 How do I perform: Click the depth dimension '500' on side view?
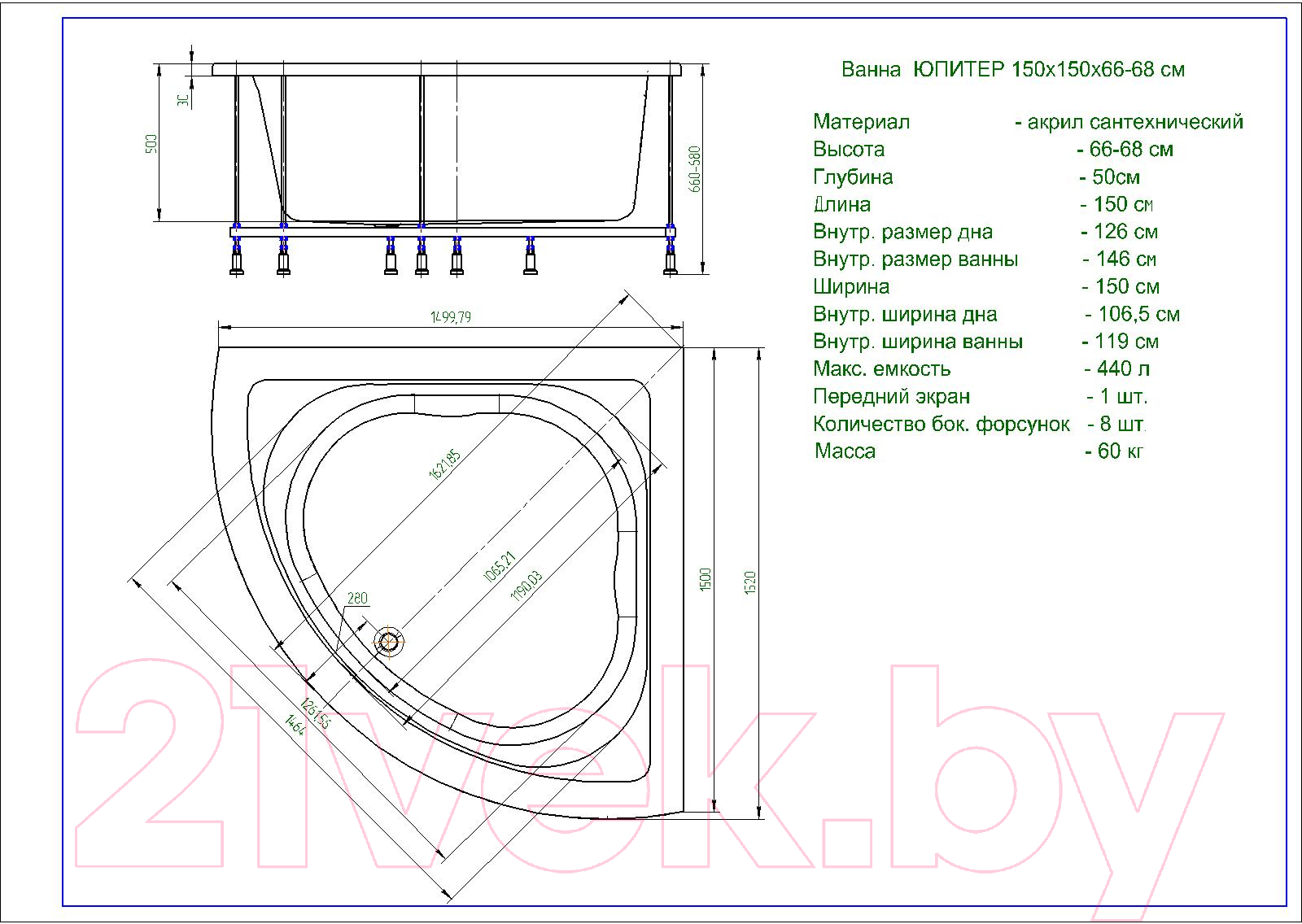pos(151,144)
